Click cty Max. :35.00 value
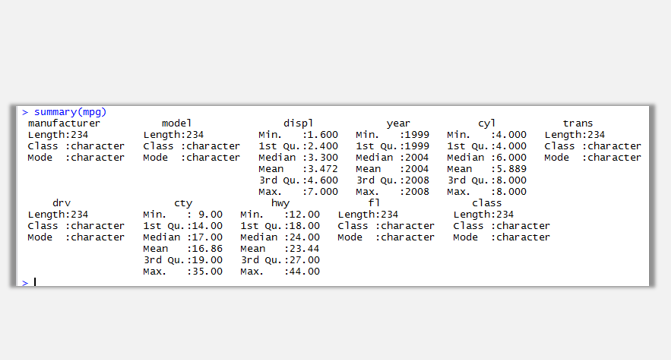This screenshot has width=671, height=360. (x=183, y=271)
